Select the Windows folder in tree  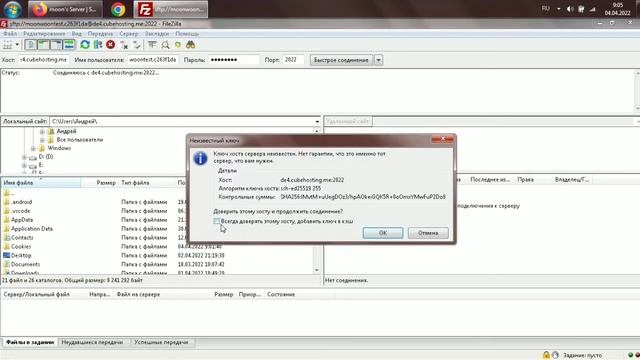tap(59, 148)
